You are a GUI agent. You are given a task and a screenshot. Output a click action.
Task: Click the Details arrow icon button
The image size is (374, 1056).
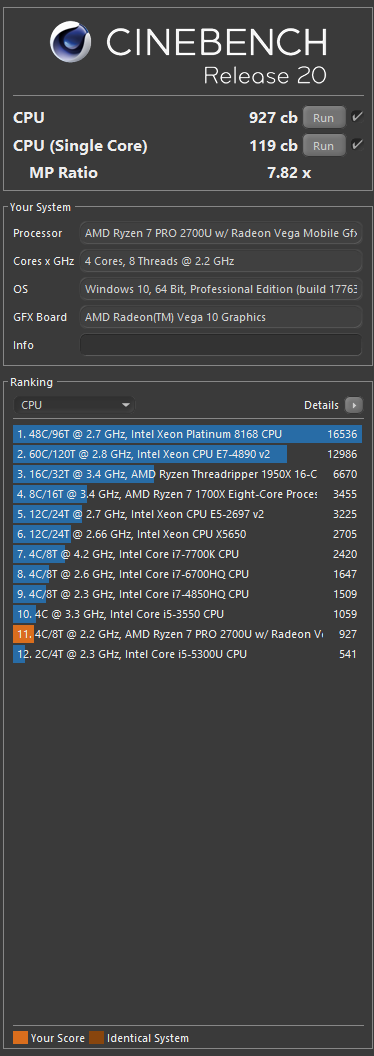(354, 405)
